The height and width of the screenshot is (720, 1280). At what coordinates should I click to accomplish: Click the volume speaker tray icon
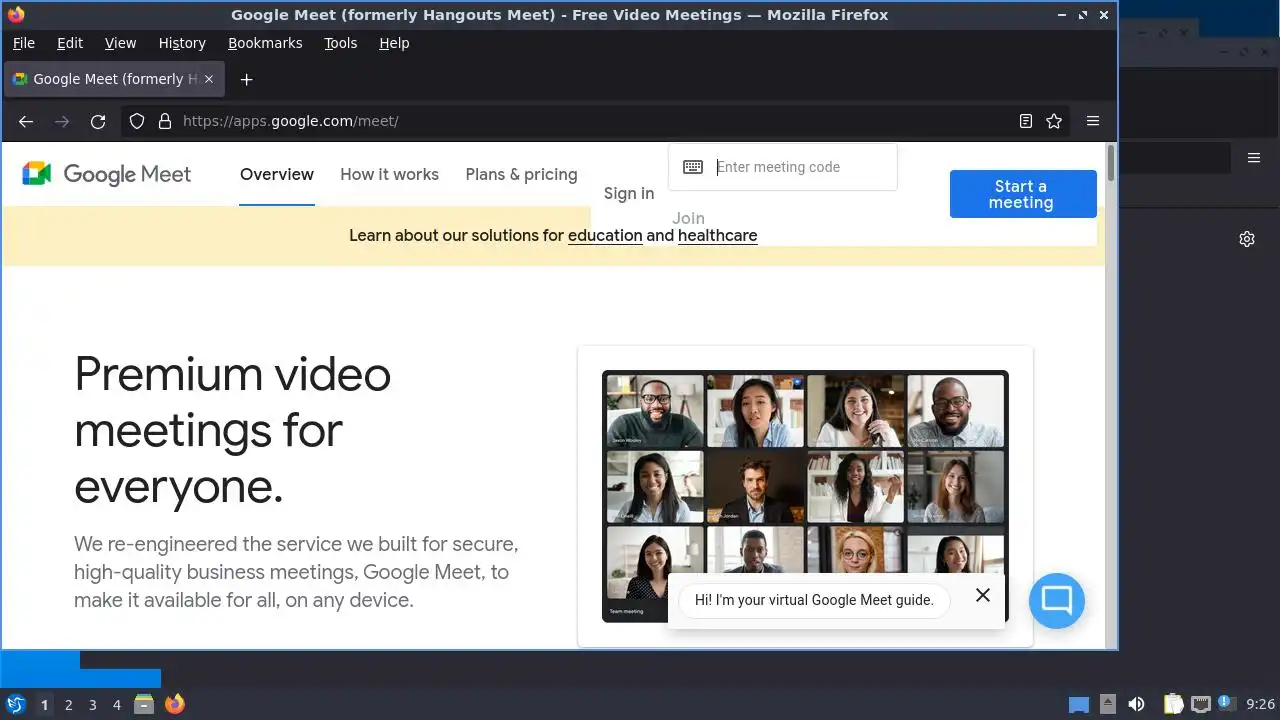coord(1136,704)
